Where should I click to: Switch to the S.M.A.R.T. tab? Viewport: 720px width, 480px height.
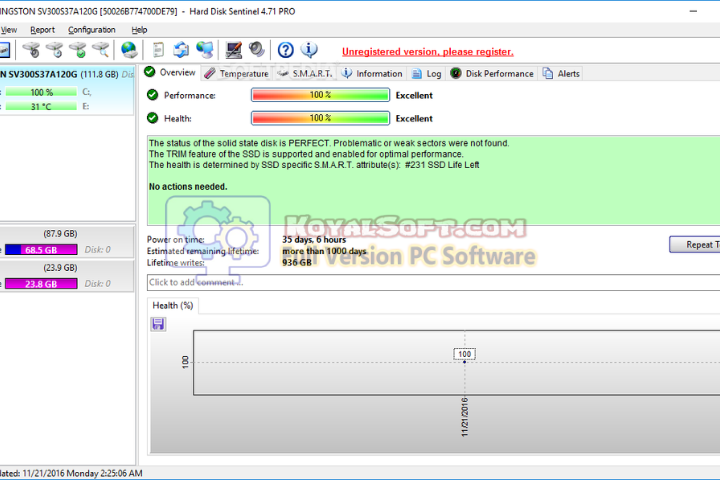click(x=305, y=73)
